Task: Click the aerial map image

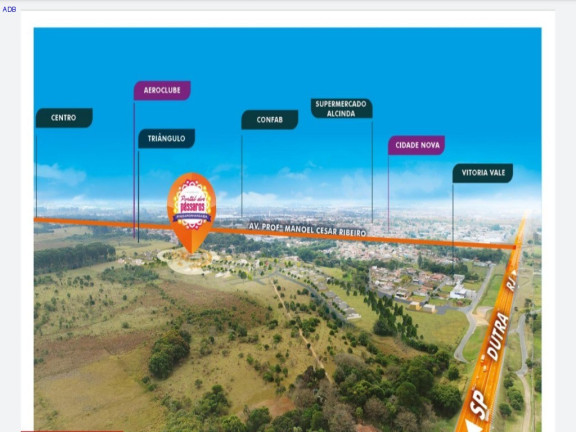Action: pyautogui.click(x=288, y=230)
